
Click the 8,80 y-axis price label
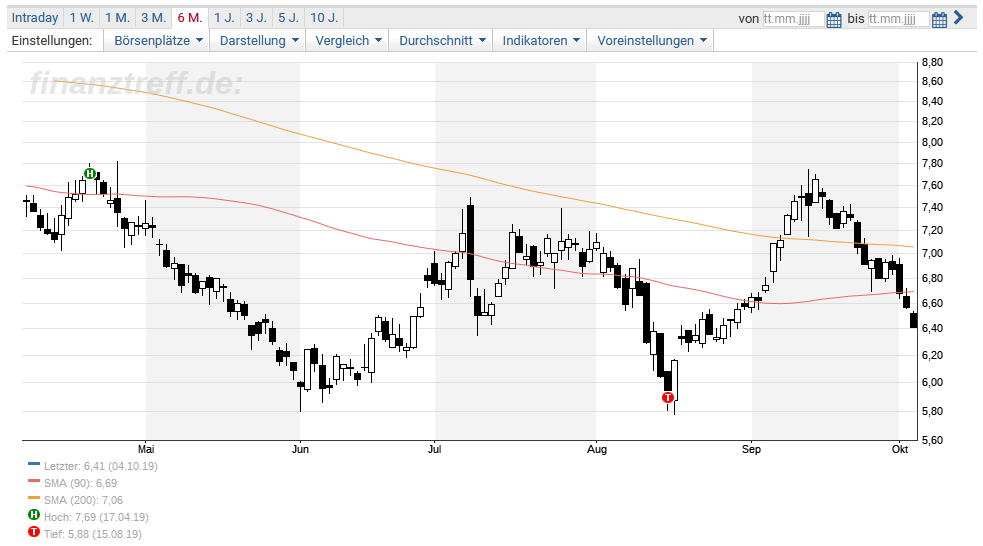[932, 62]
